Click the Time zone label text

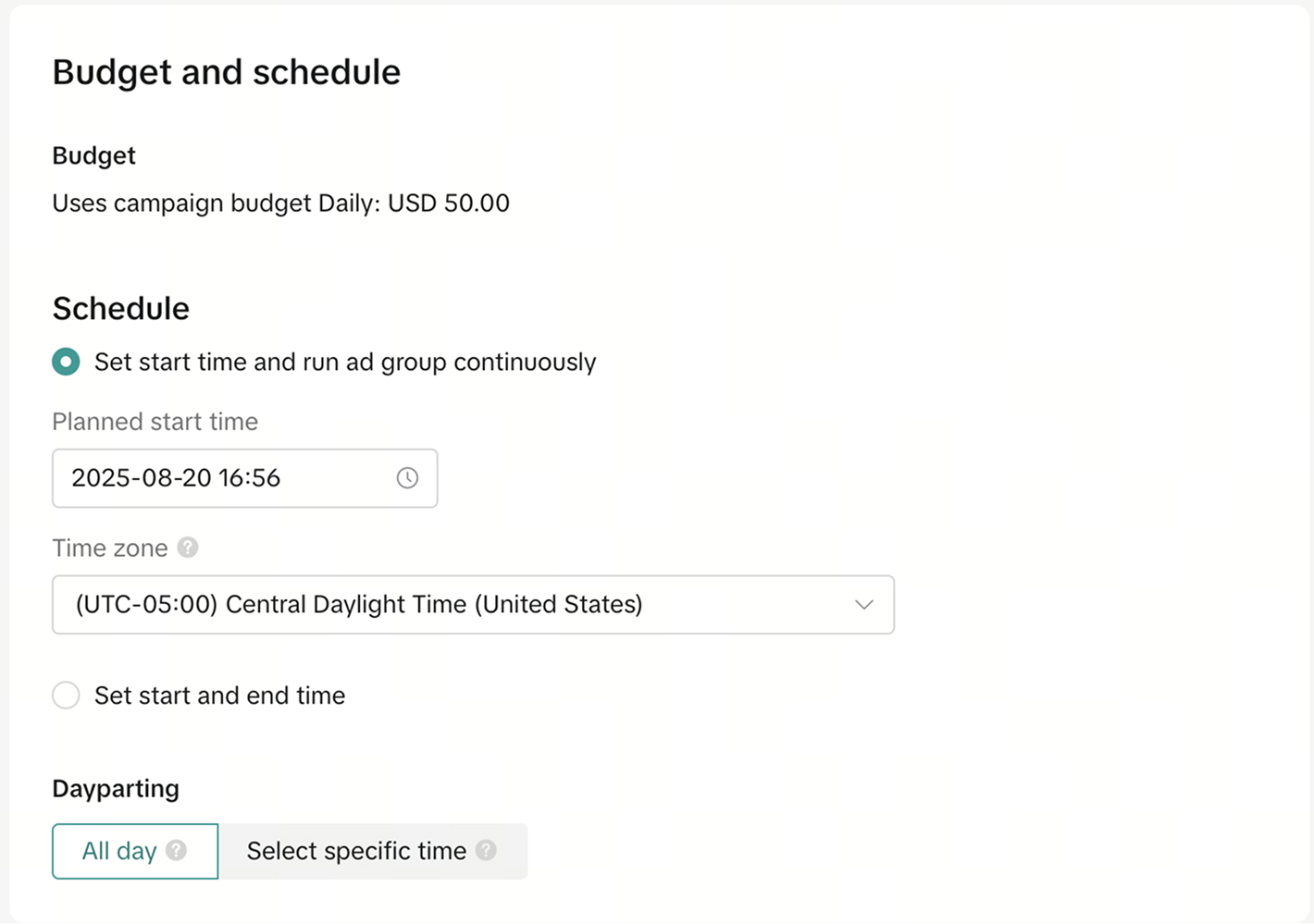click(110, 548)
